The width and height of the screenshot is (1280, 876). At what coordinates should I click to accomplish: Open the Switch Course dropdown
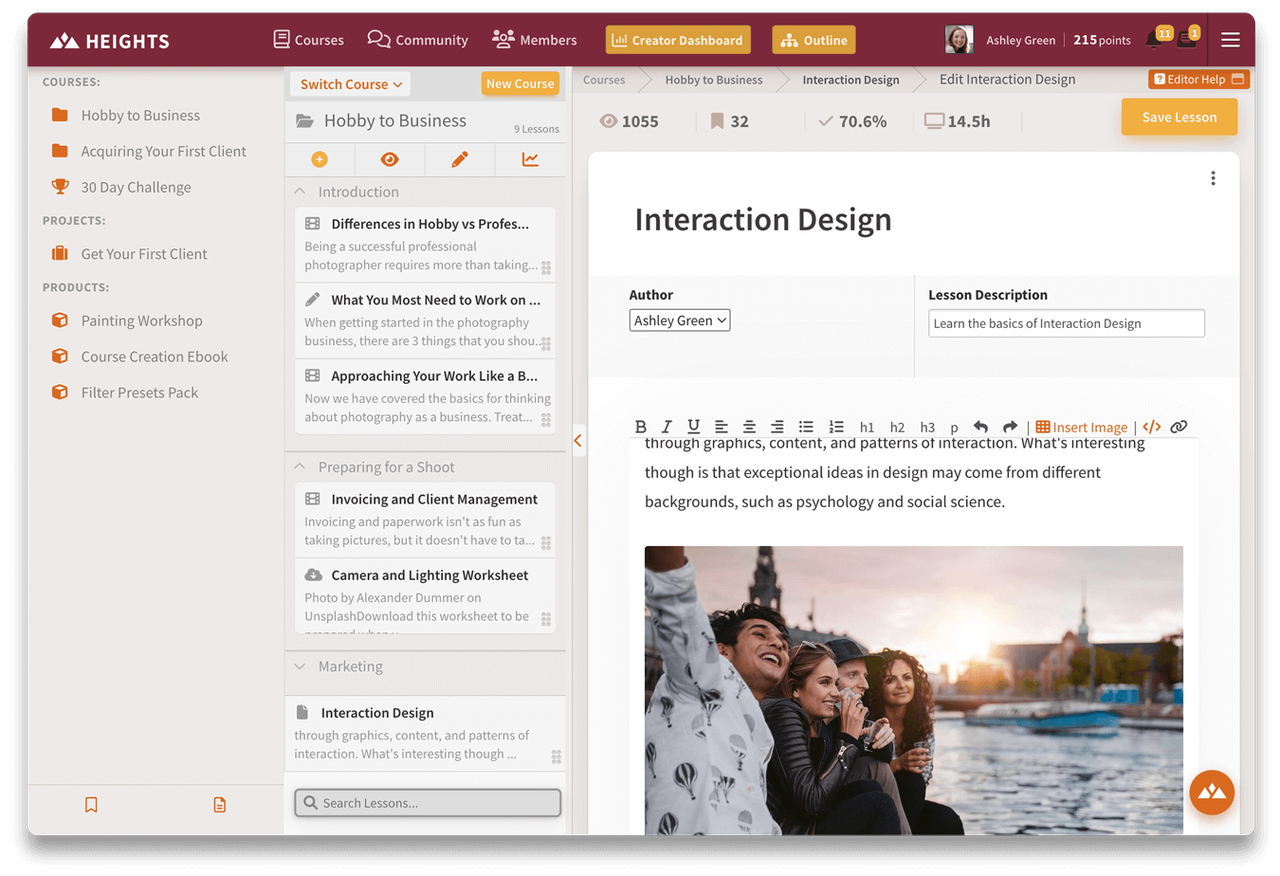351,84
